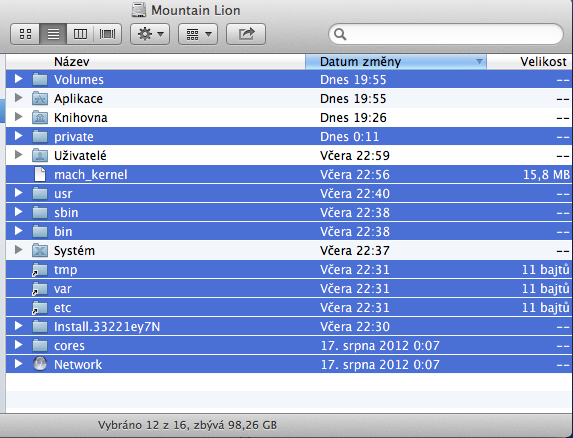Sort by Velikost column

[530, 61]
